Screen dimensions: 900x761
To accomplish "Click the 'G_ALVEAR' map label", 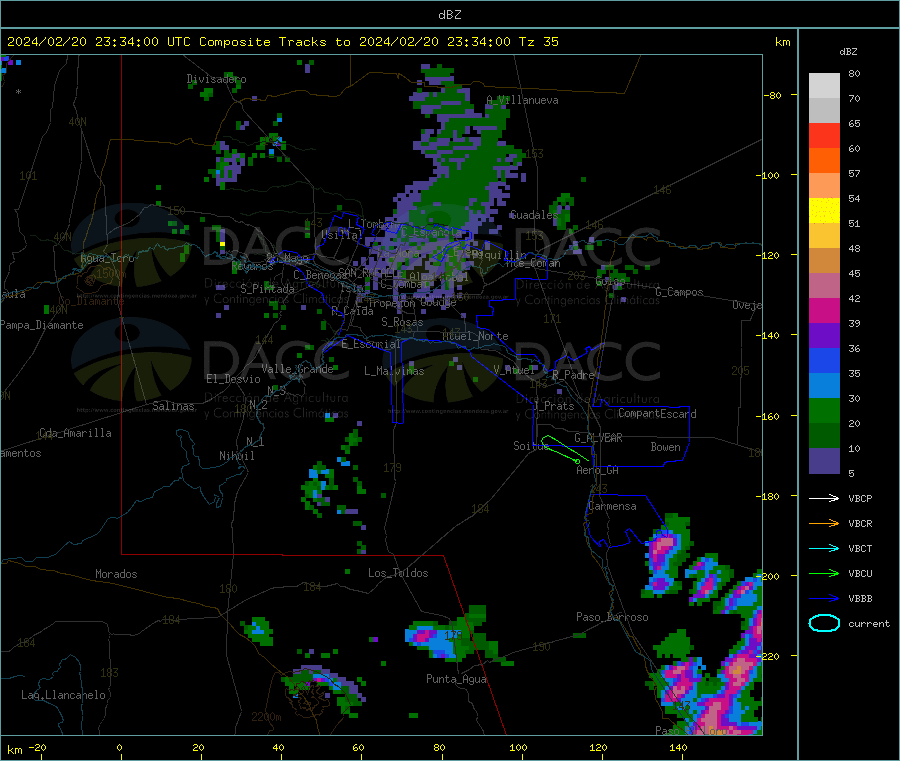I will [598, 438].
